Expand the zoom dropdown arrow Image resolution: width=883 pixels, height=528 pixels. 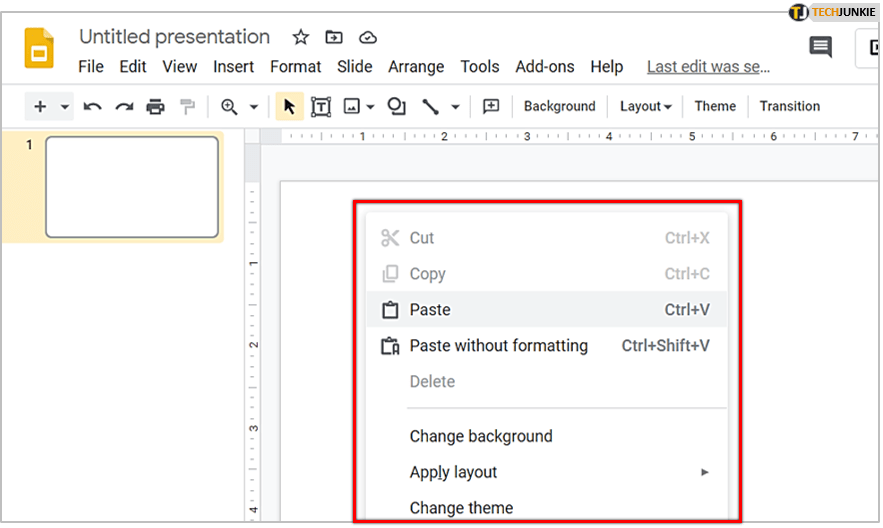pyautogui.click(x=254, y=107)
